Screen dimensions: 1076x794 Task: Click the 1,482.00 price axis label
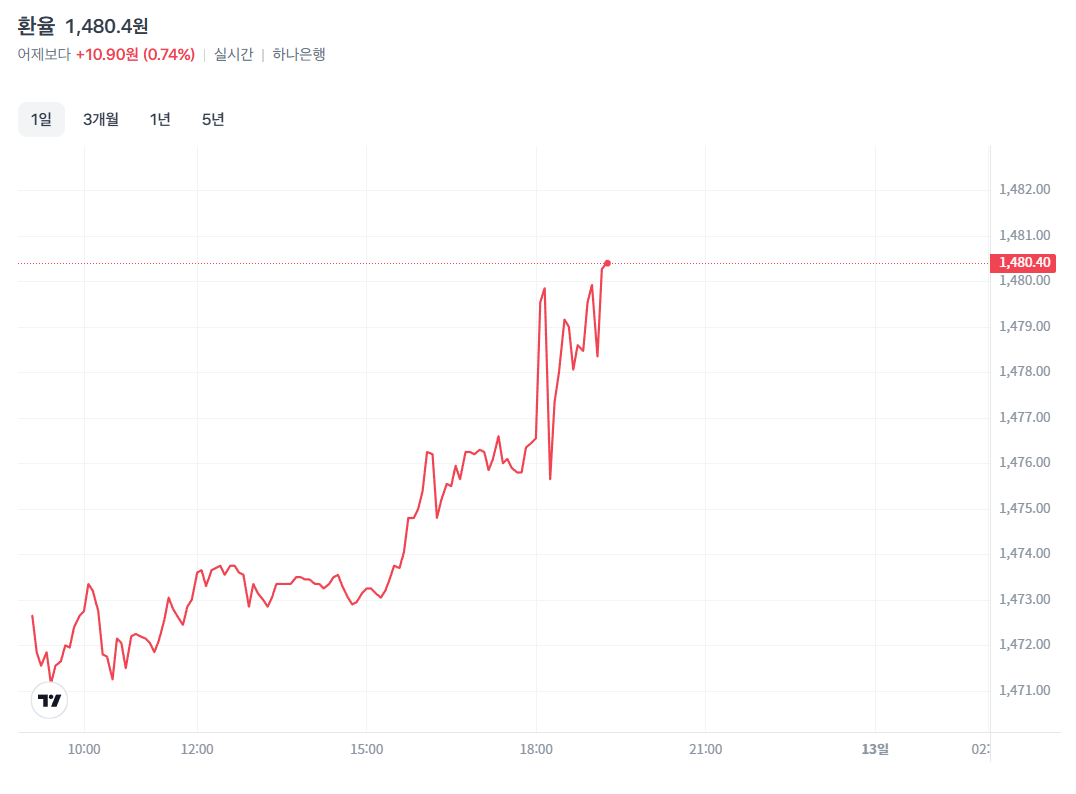pos(1025,190)
